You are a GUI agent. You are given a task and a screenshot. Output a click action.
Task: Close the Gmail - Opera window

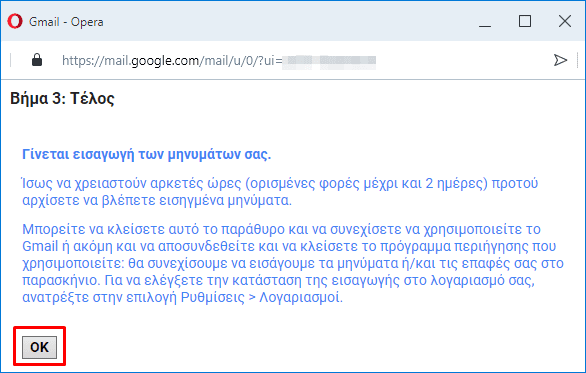565,22
